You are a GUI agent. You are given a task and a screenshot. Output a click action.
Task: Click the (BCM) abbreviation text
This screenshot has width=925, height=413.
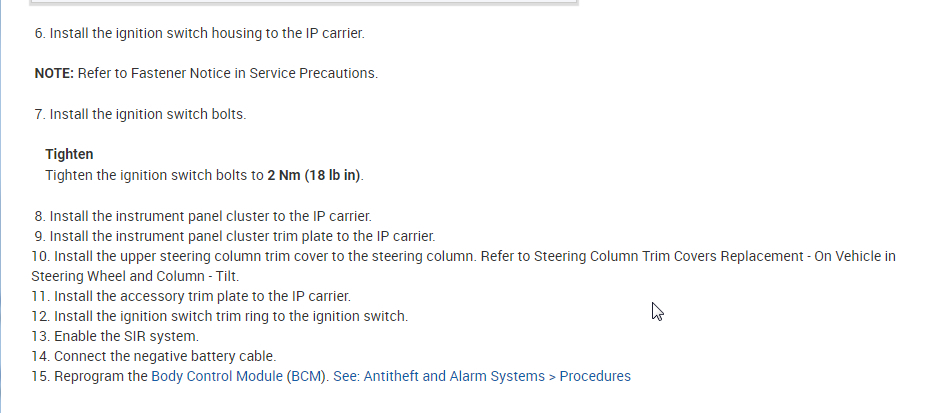307,376
